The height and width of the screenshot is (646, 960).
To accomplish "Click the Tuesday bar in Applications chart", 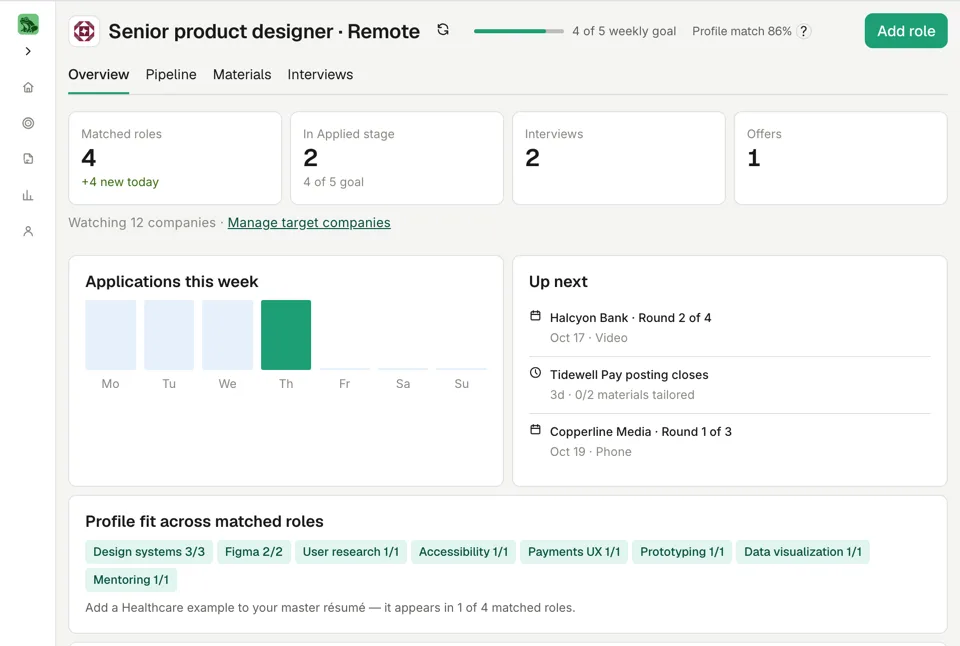I will [x=169, y=335].
